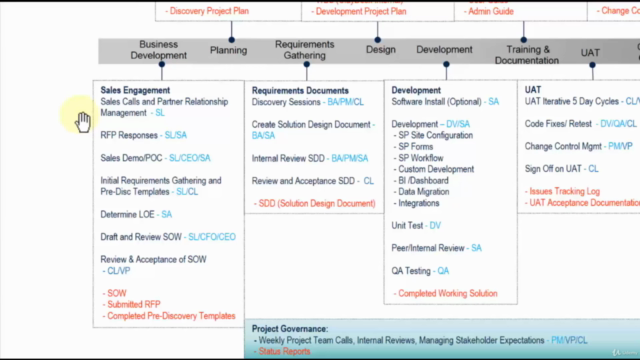Screen dimensions: 640x360
Task: Click the RFP Responses line
Action: click(144, 135)
